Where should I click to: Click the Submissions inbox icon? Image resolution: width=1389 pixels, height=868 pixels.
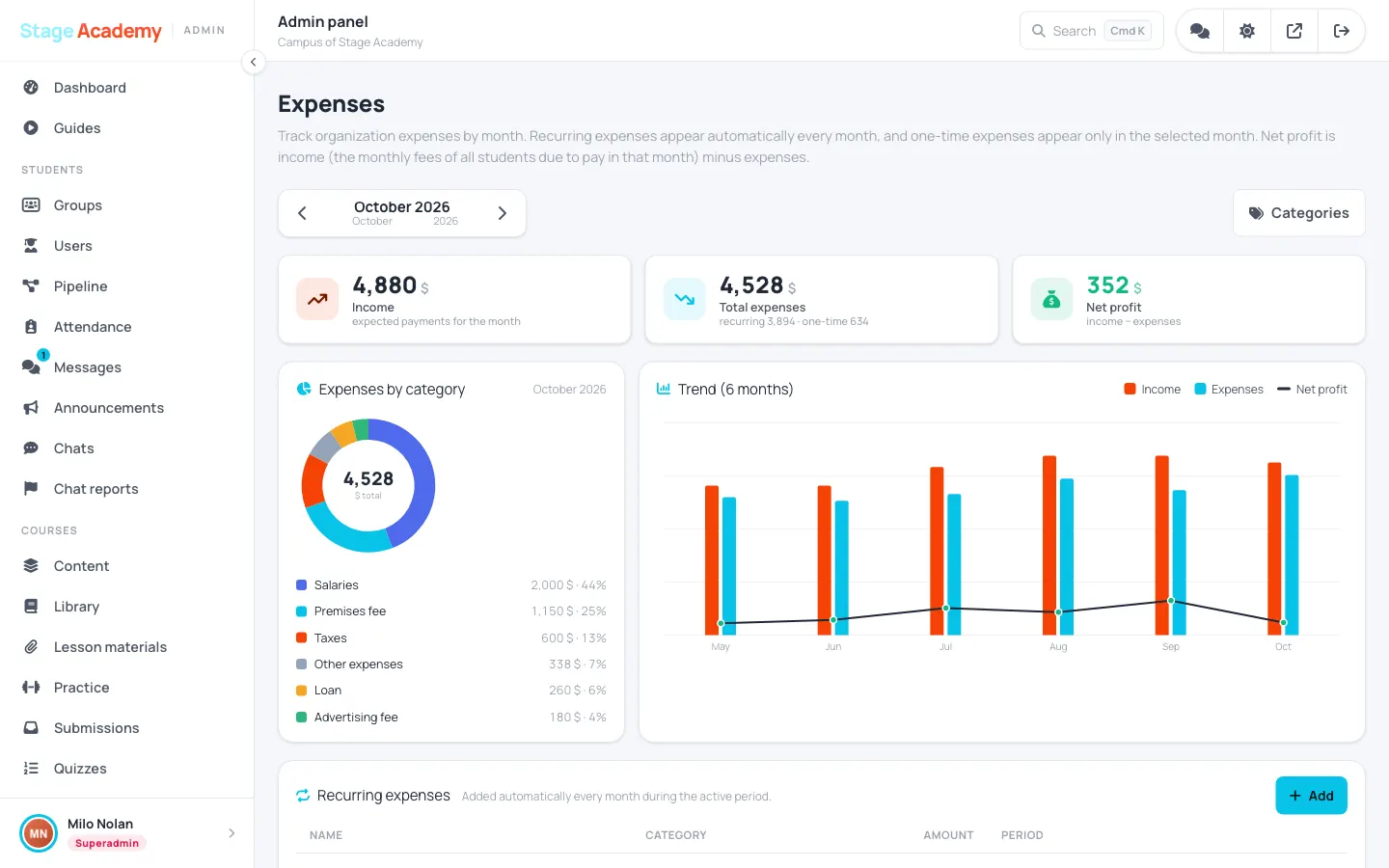[31, 728]
